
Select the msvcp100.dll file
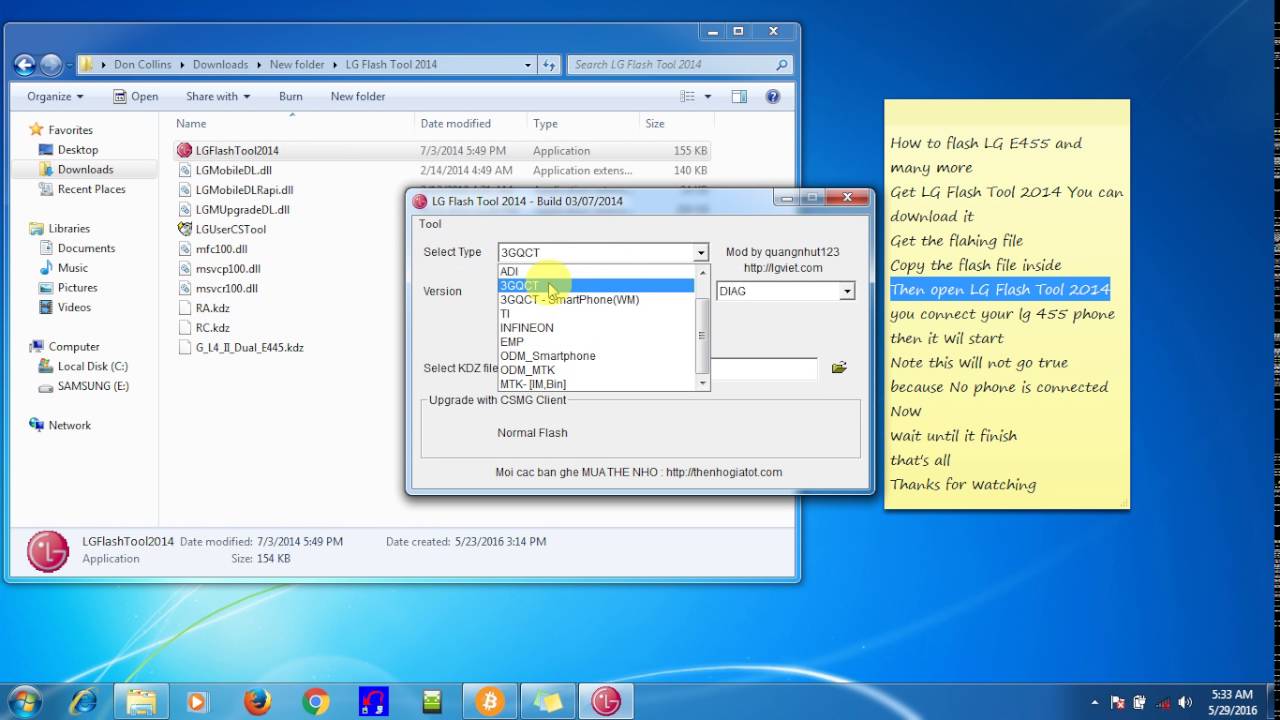(227, 269)
